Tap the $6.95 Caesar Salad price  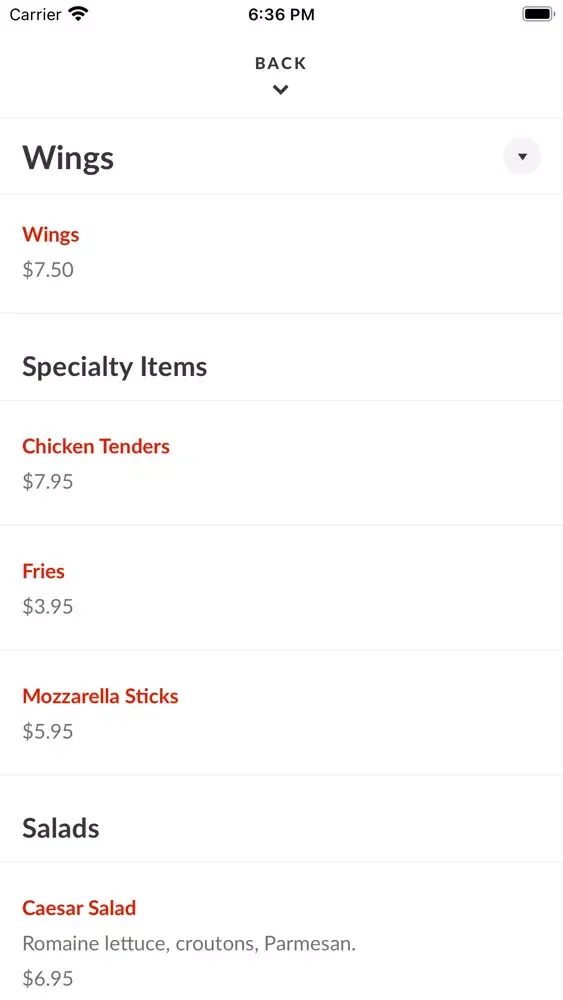[x=48, y=978]
